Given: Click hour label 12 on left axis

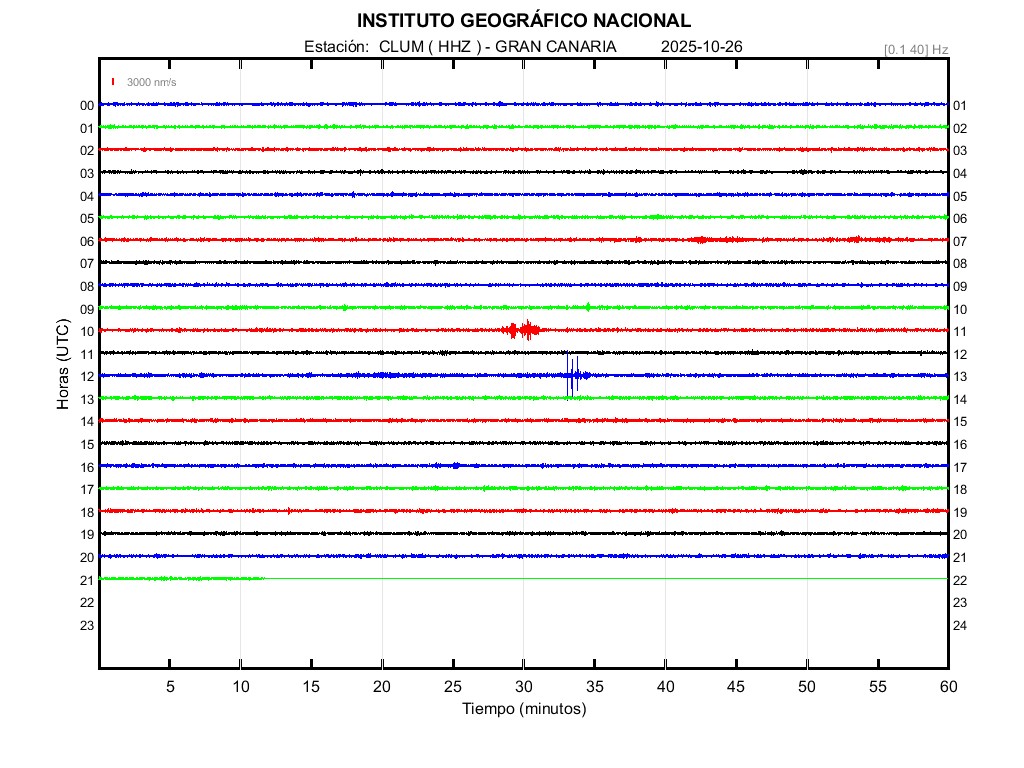Looking at the screenshot, I should click(x=87, y=377).
